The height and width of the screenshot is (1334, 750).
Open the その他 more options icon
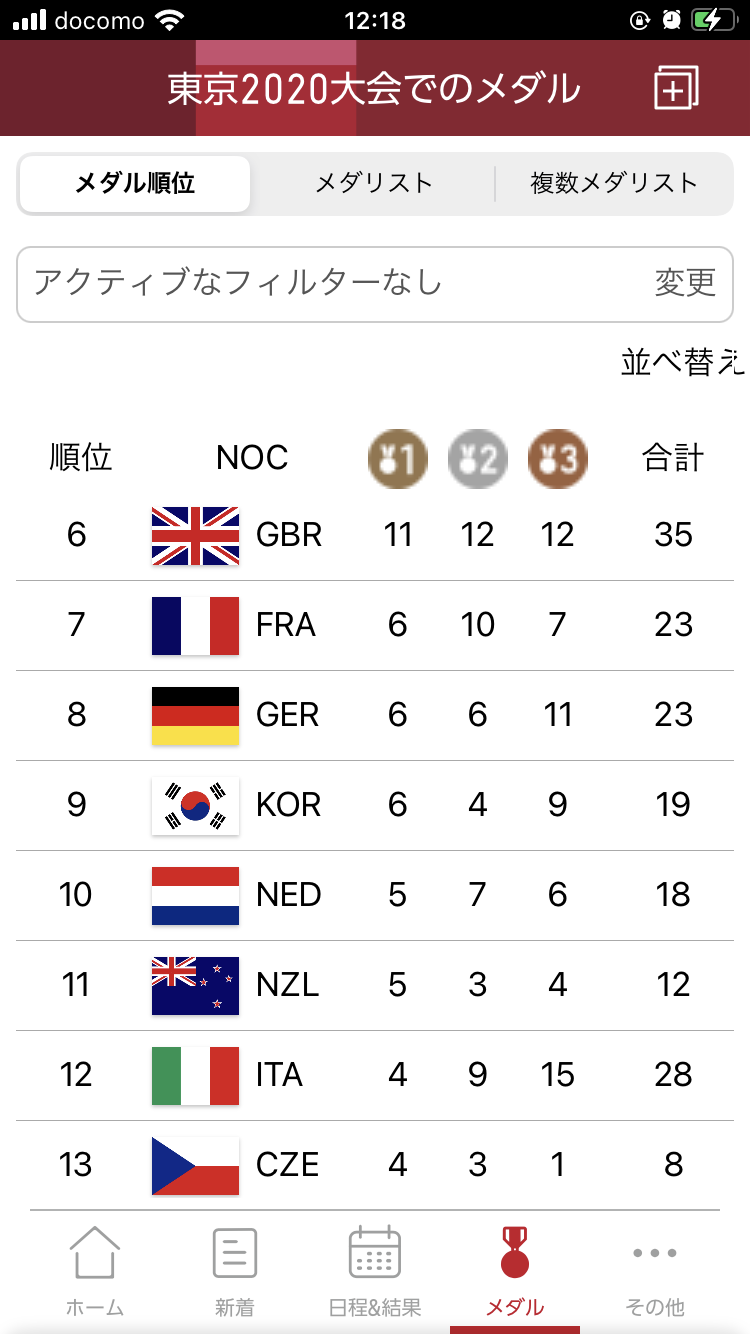655,1252
